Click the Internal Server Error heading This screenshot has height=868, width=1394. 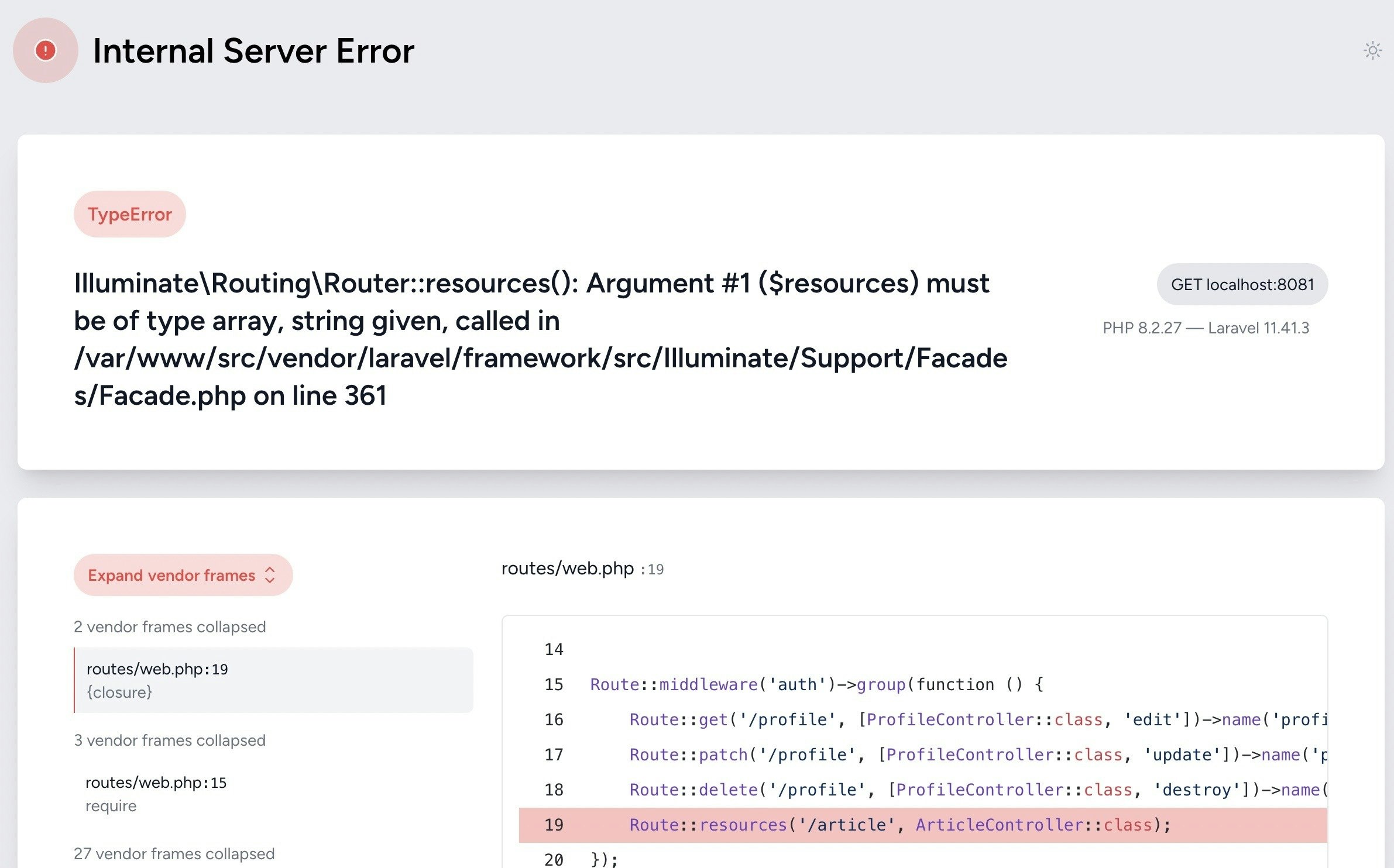click(253, 50)
